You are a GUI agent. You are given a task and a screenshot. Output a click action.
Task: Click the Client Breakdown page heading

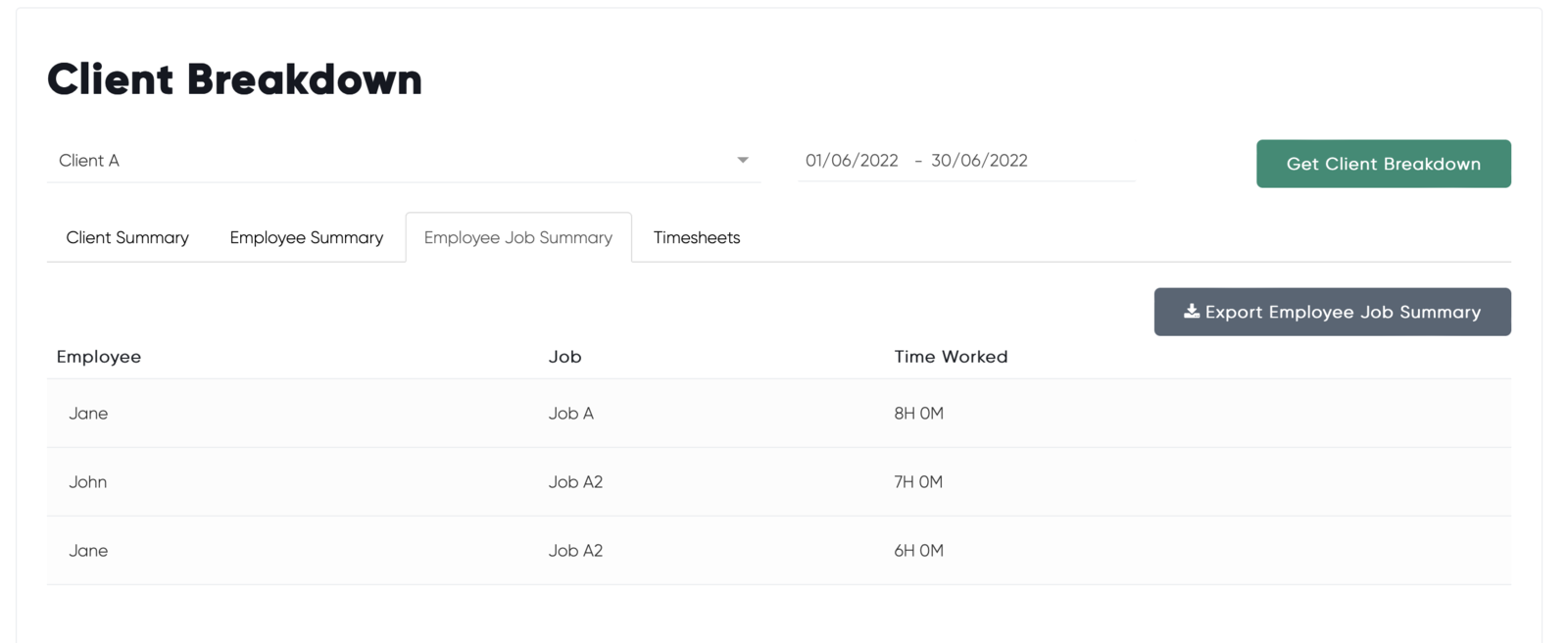(x=235, y=79)
